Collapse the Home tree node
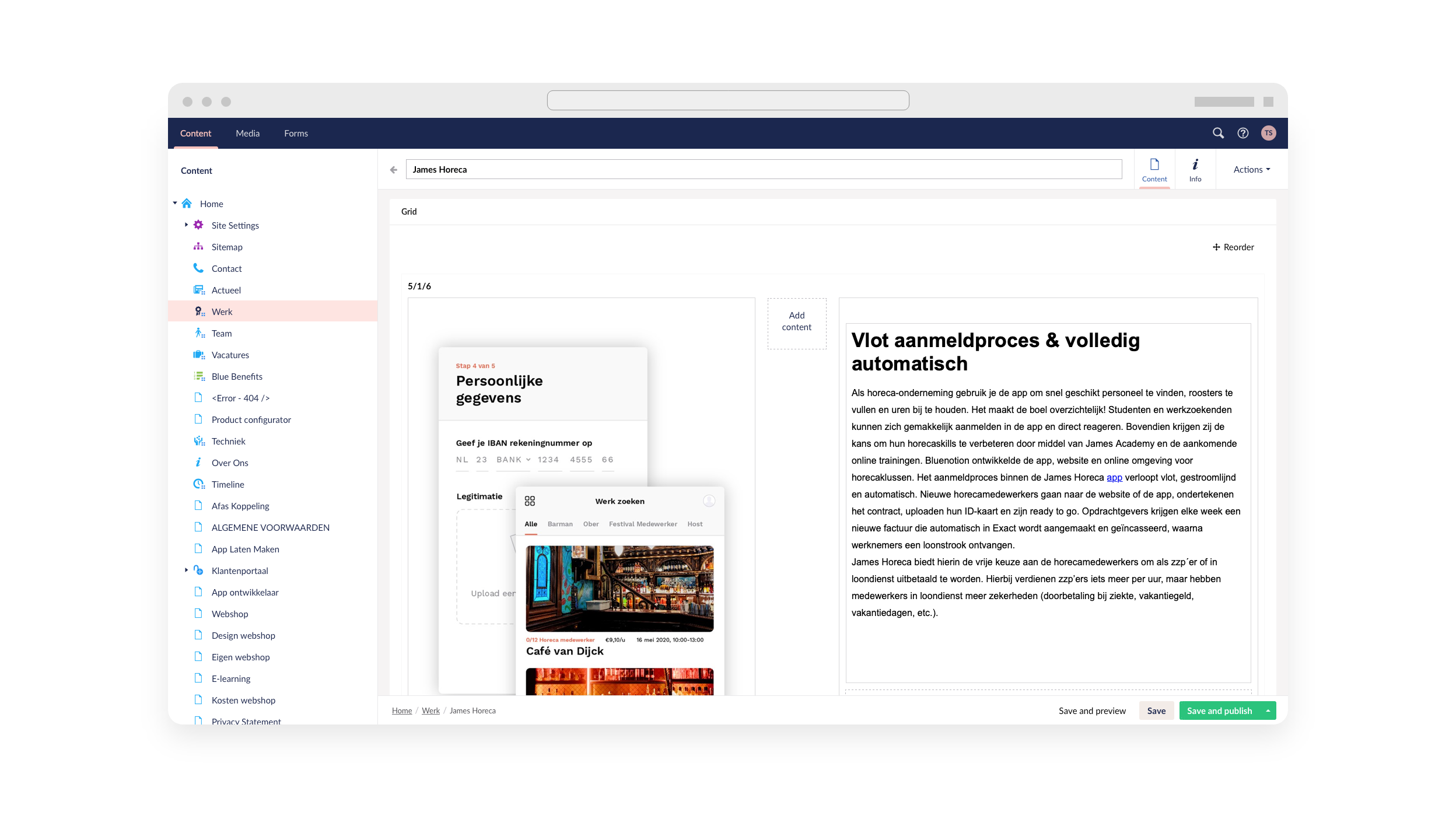This screenshot has width=1456, height=819. click(x=175, y=204)
